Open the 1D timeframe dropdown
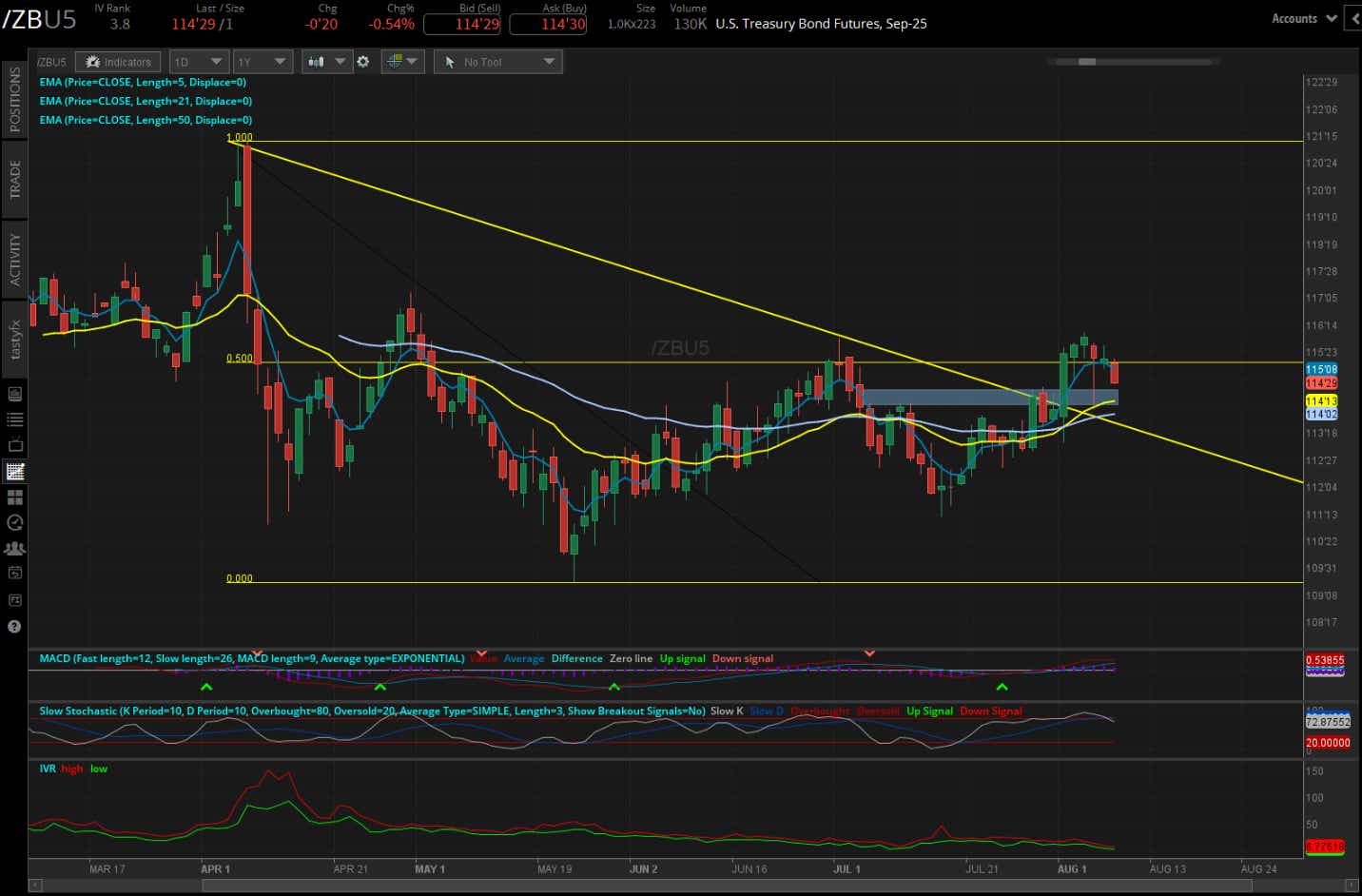 198,61
